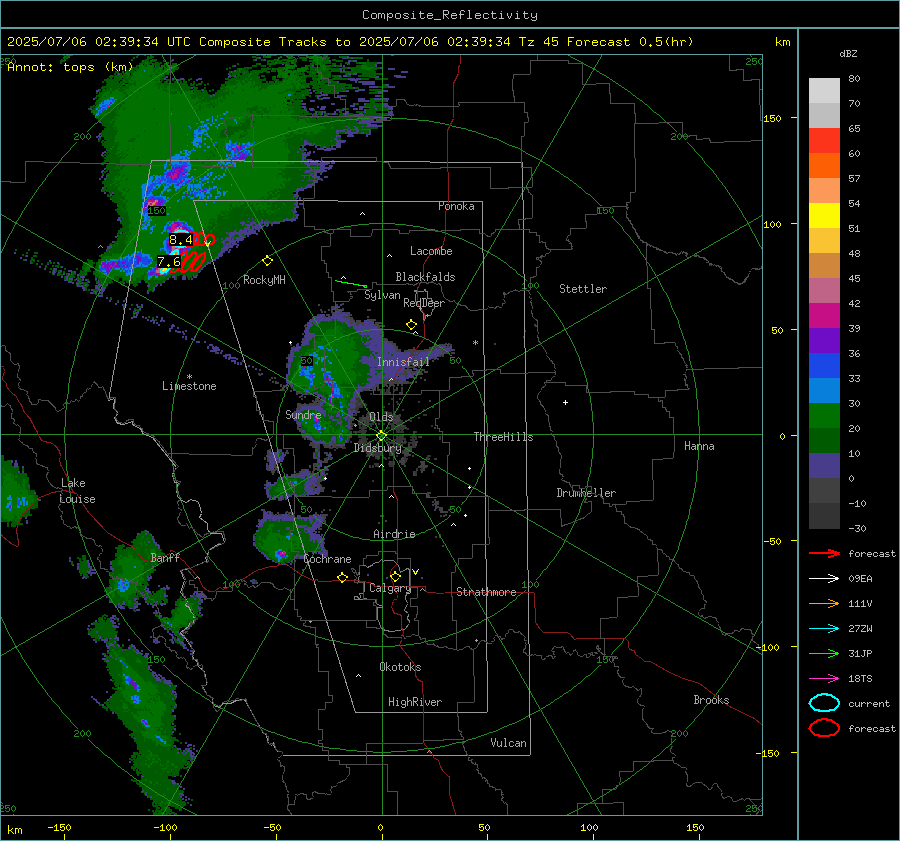900x841 pixels.
Task: Click the Olds label
Action: coord(381,417)
